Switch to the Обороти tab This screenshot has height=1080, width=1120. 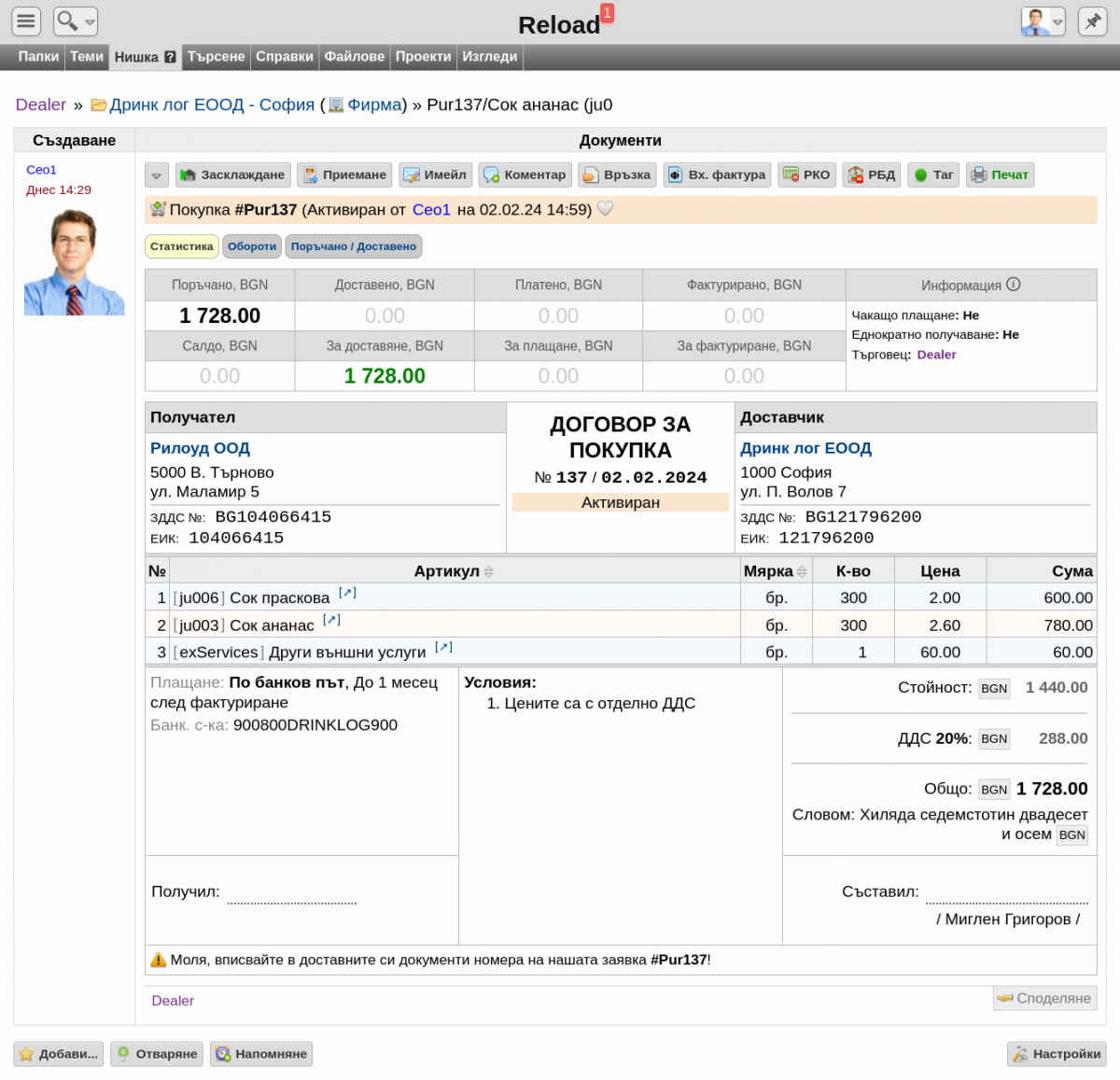[252, 246]
